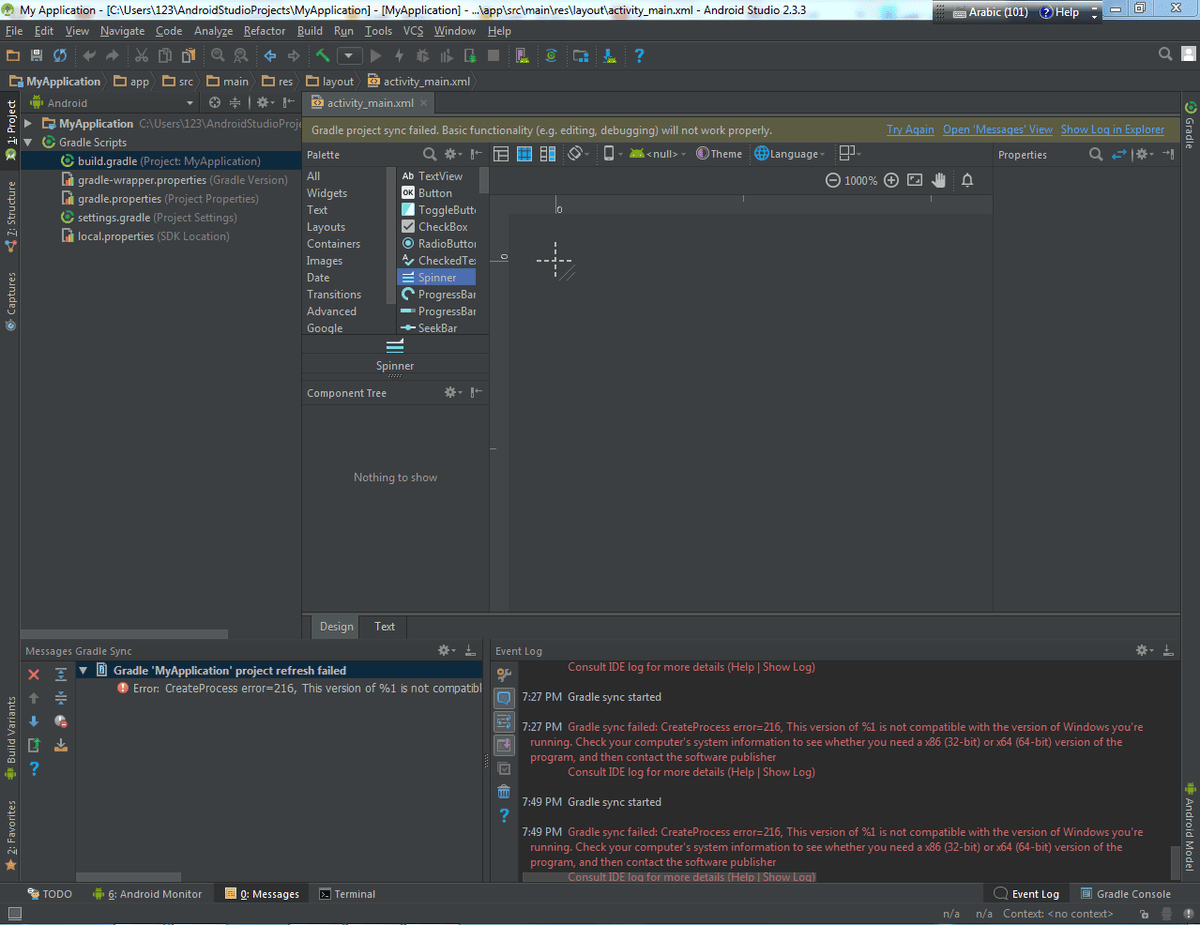Select Spinner in the Palette list
Screen dimensions: 1200x925
click(437, 277)
